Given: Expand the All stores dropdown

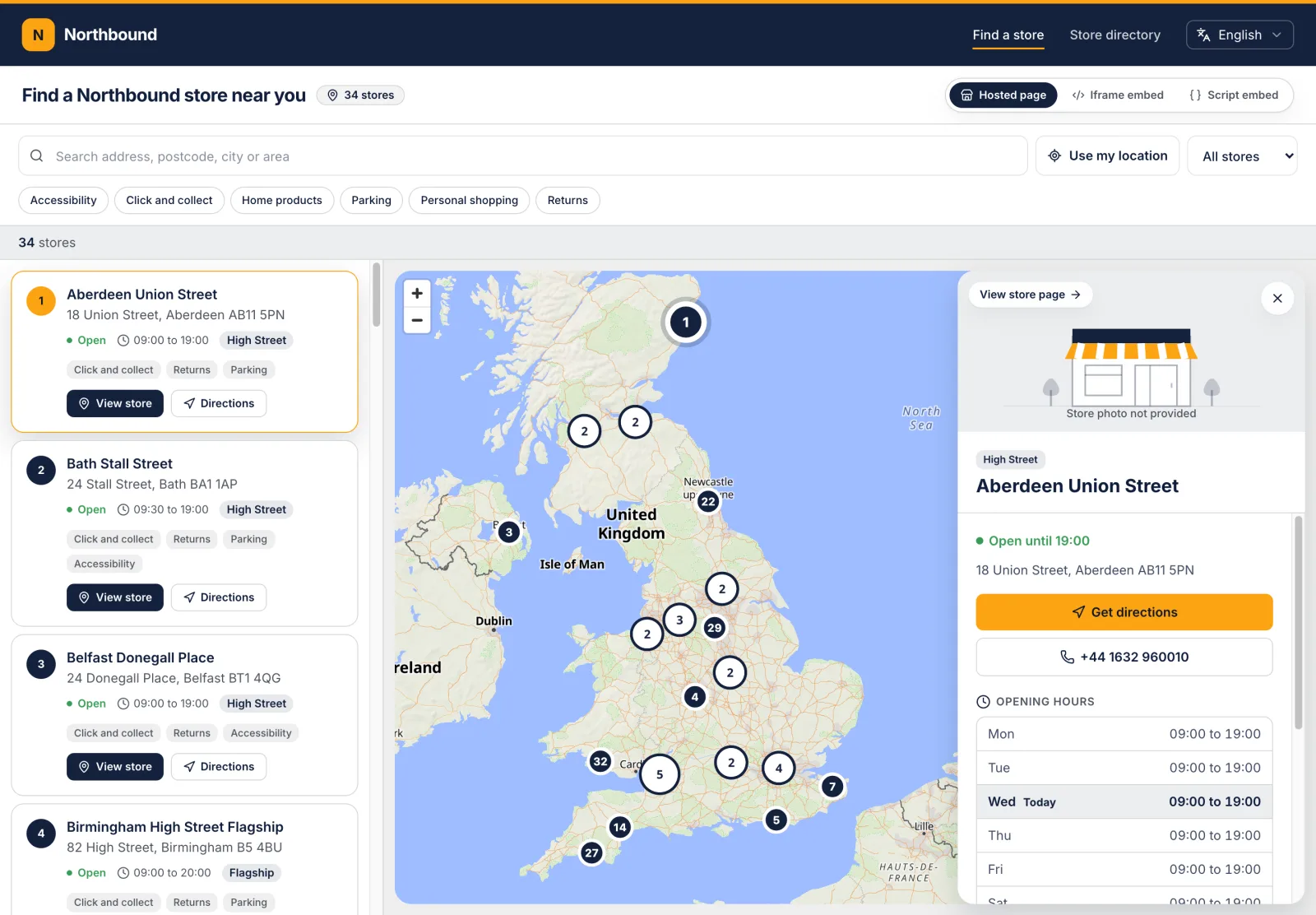Looking at the screenshot, I should click(x=1242, y=156).
